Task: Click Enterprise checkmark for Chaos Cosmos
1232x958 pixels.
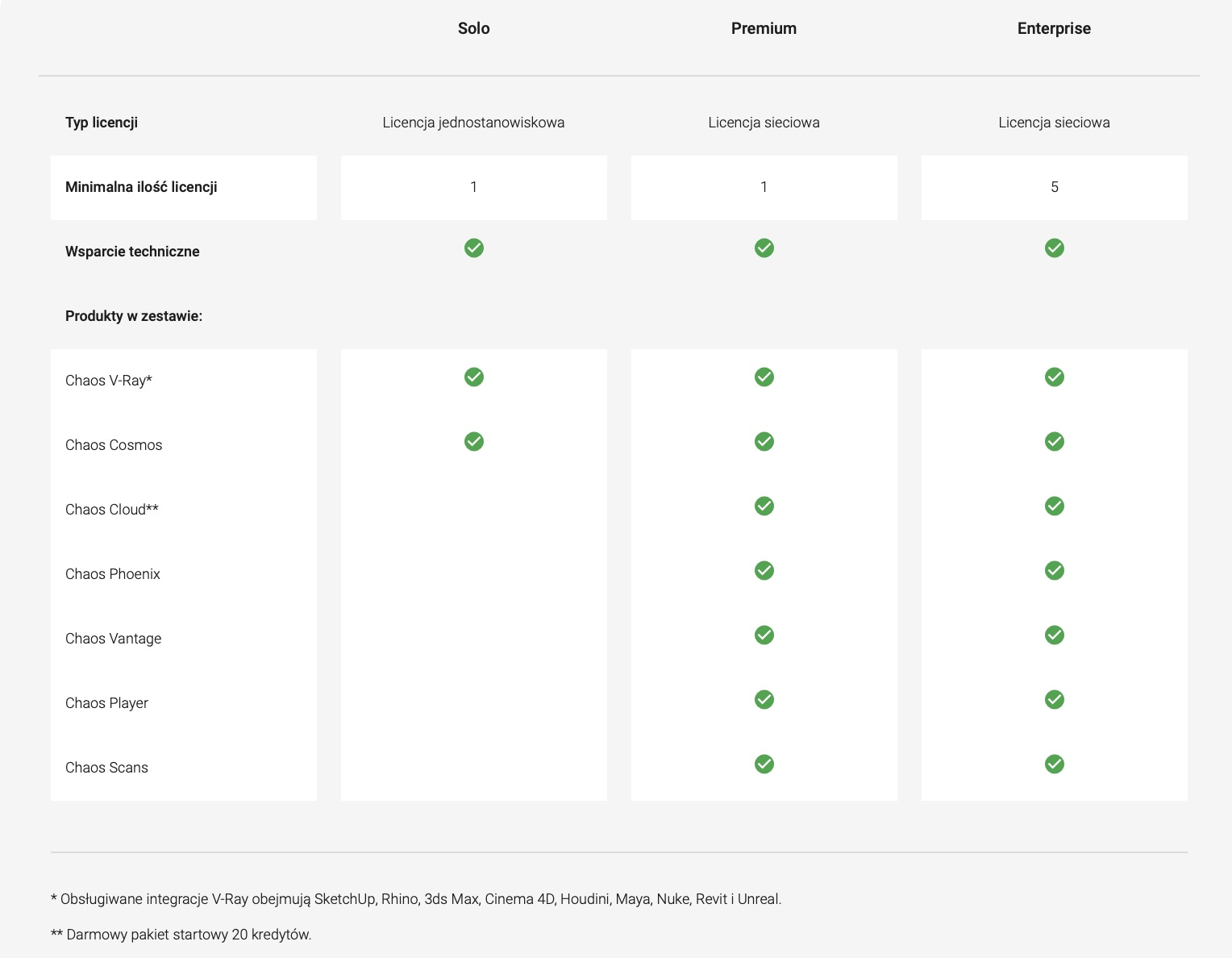Action: 1055,442
